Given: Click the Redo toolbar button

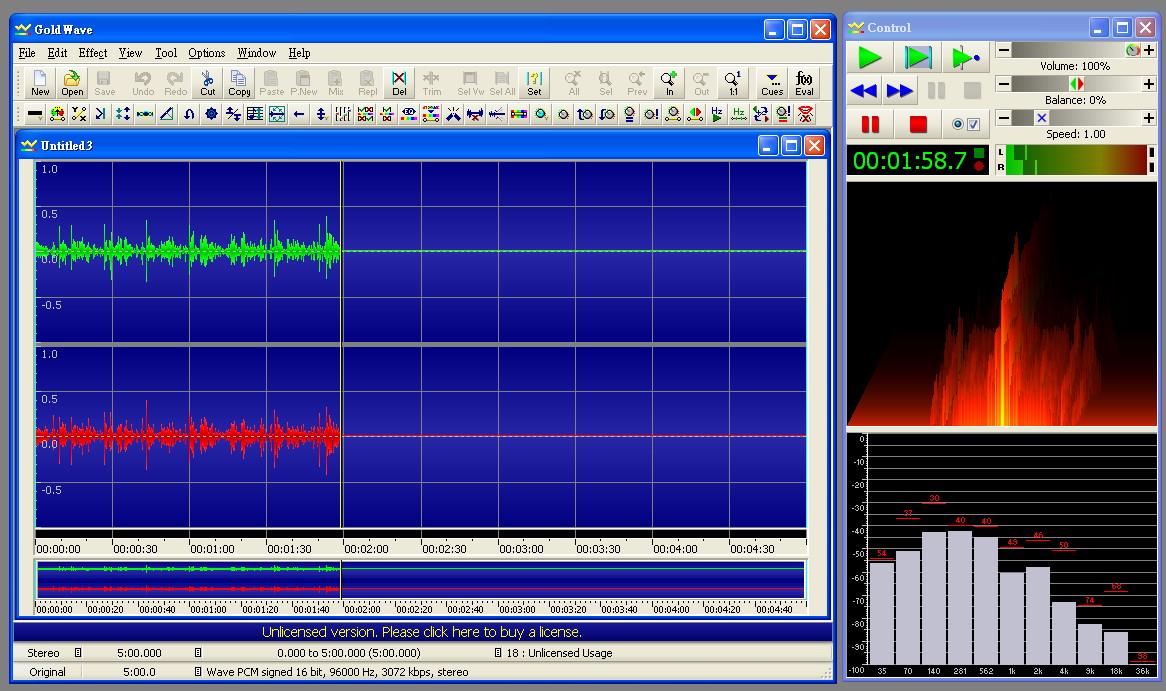Looking at the screenshot, I should coord(175,83).
